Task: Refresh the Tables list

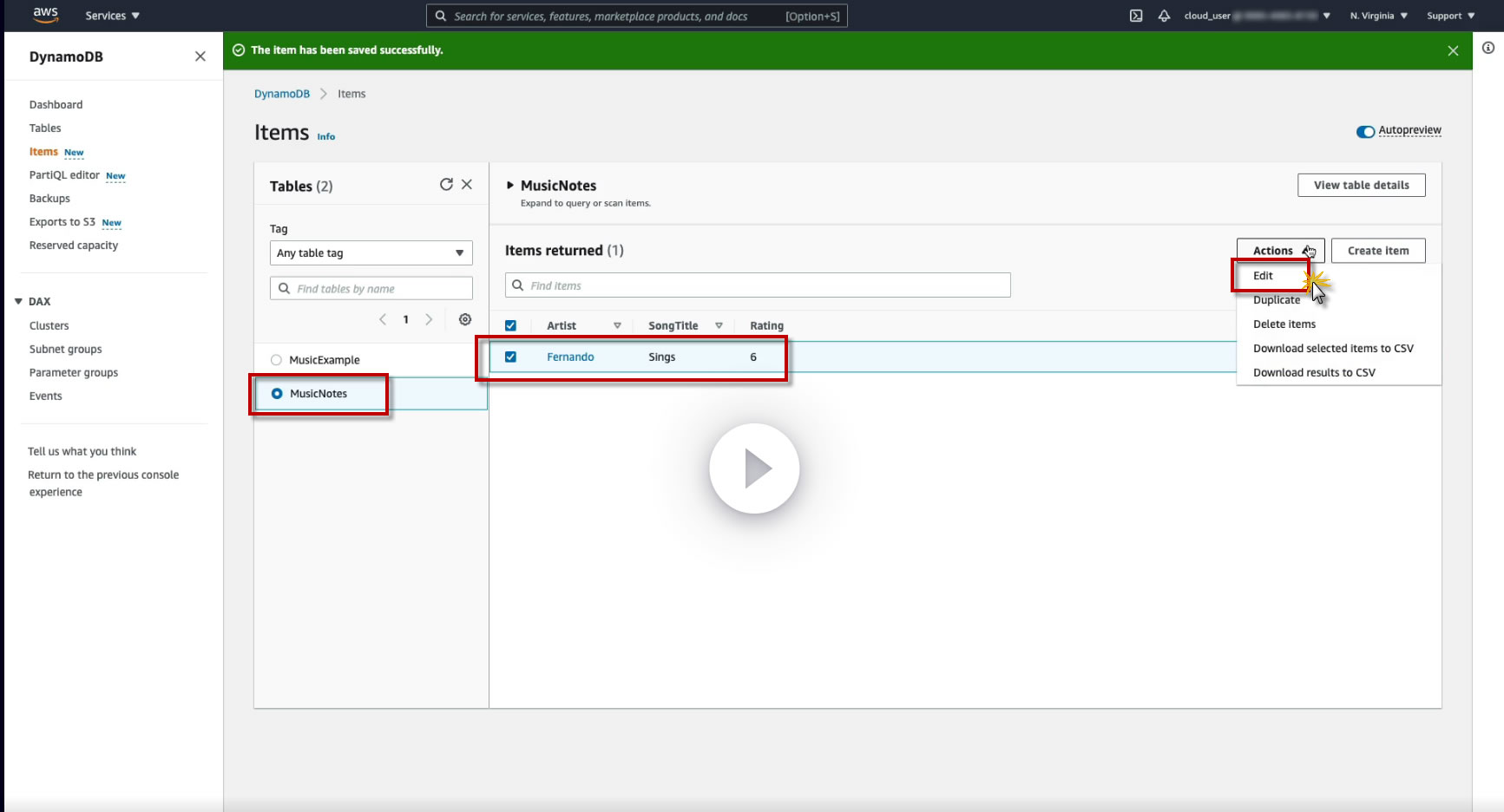Action: click(x=446, y=184)
